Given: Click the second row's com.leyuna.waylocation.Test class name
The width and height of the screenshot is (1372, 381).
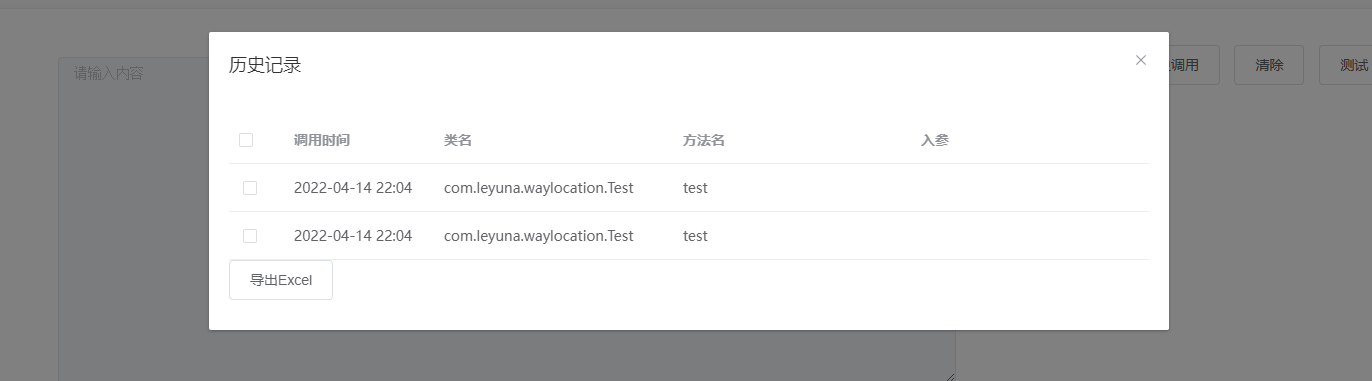Looking at the screenshot, I should 539,236.
